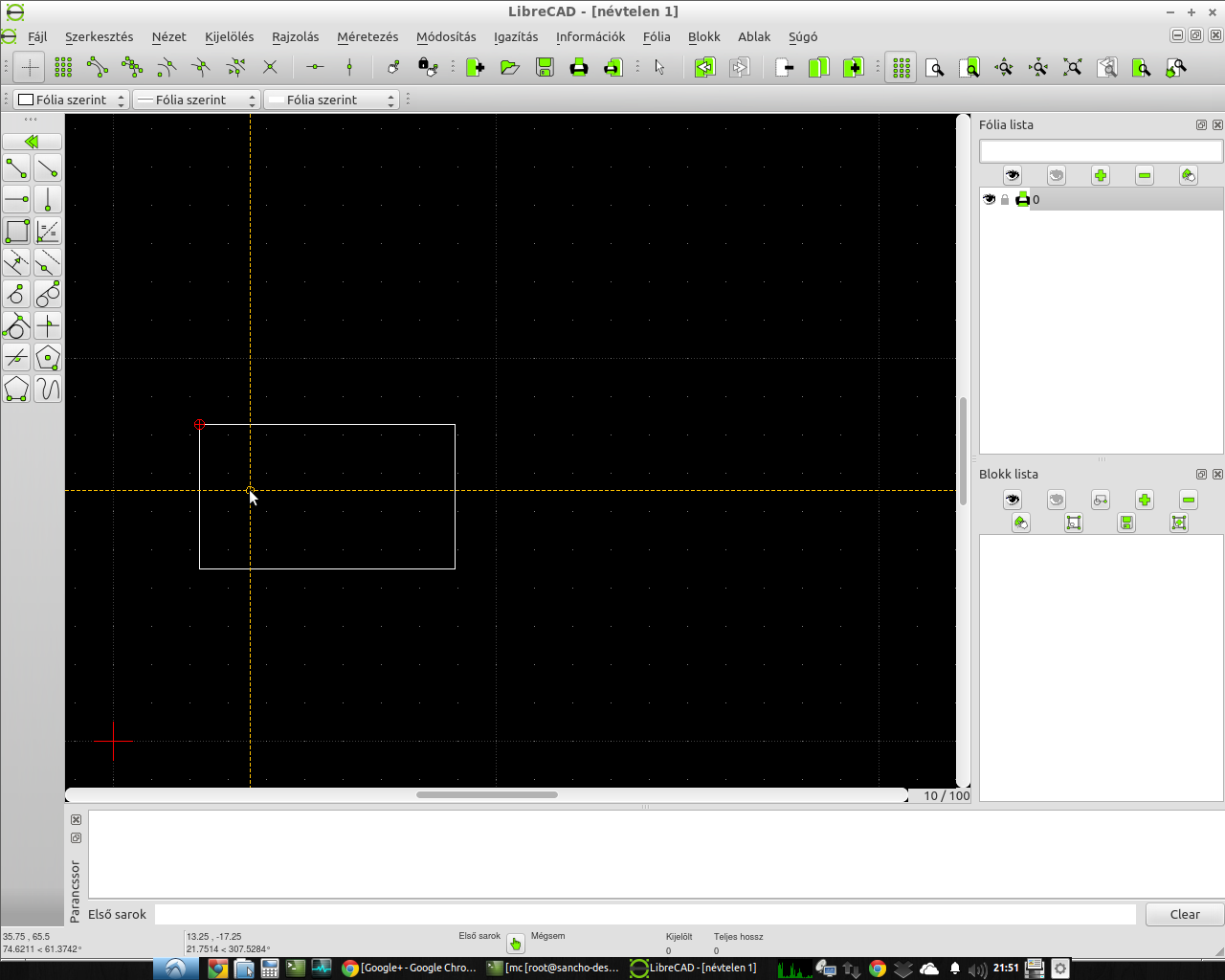1225x980 pixels.
Task: Click the save drawing icon
Action: 545,67
